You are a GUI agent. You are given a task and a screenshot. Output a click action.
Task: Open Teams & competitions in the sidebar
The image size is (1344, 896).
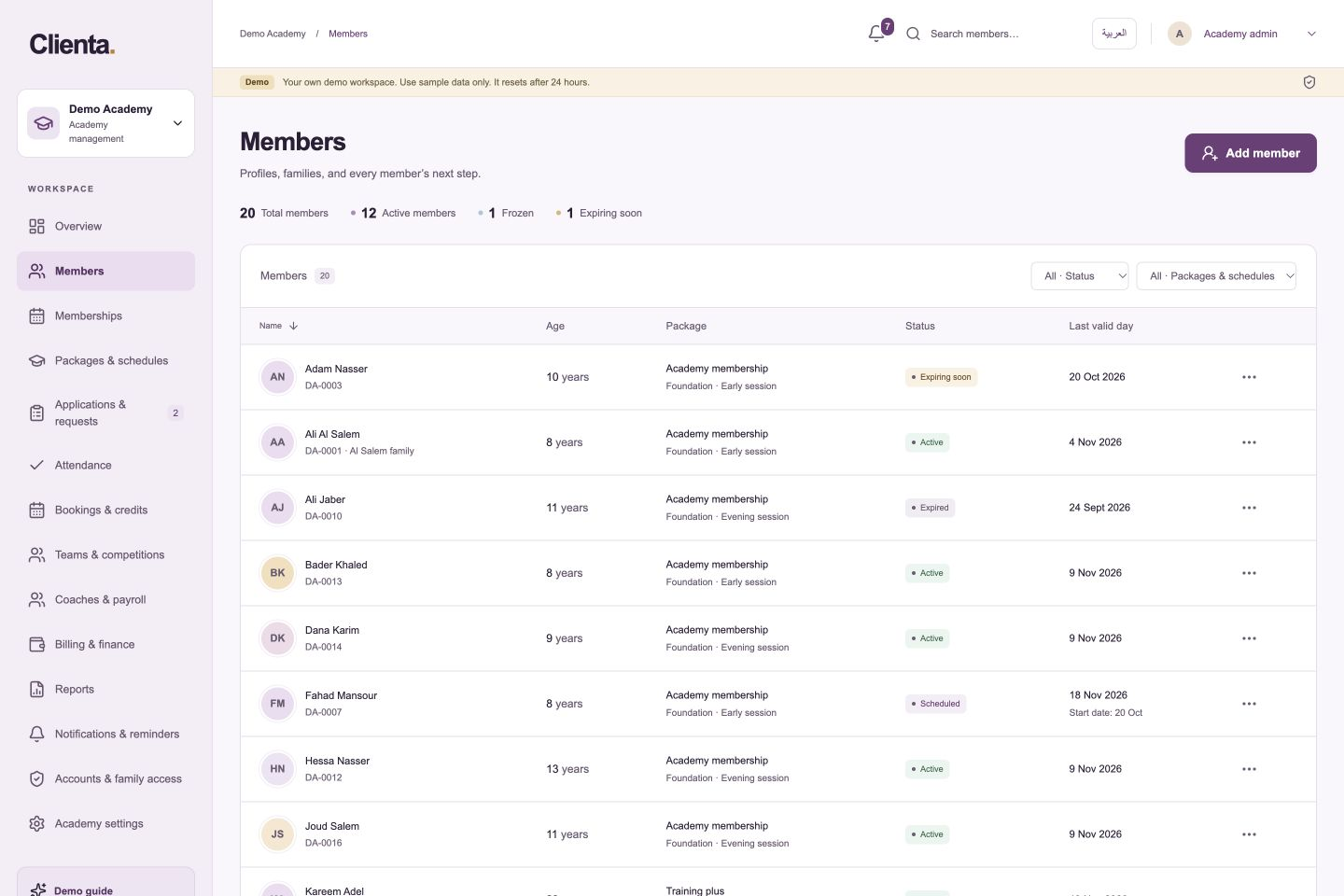click(x=105, y=554)
